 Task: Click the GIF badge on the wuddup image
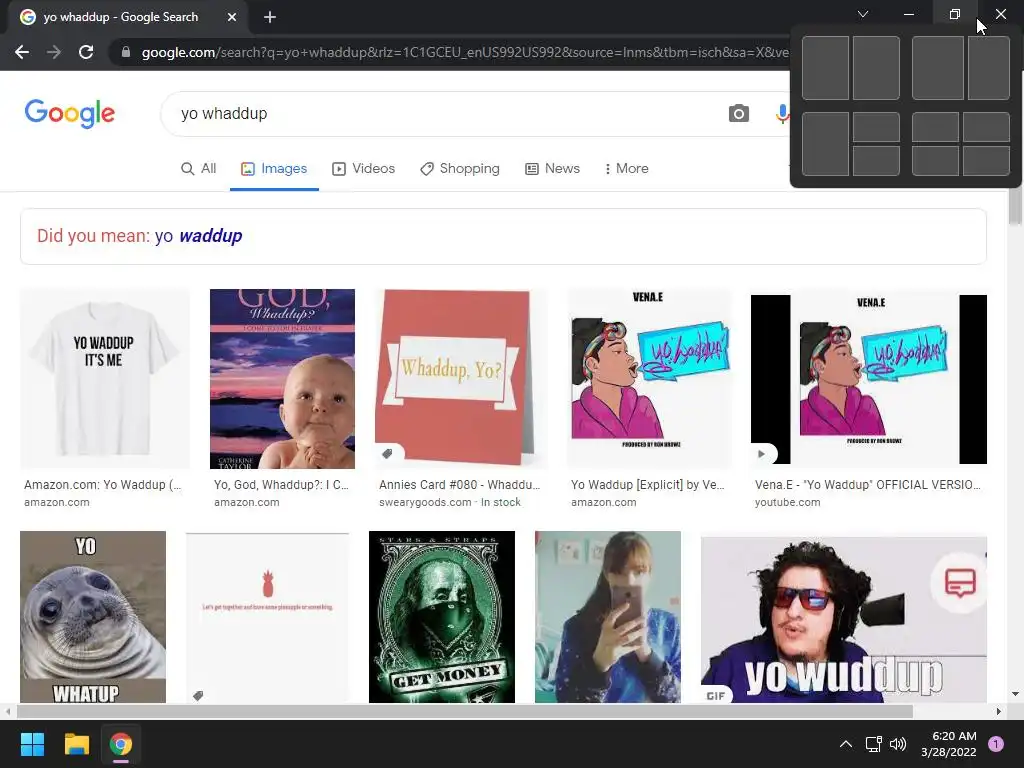tap(716, 696)
